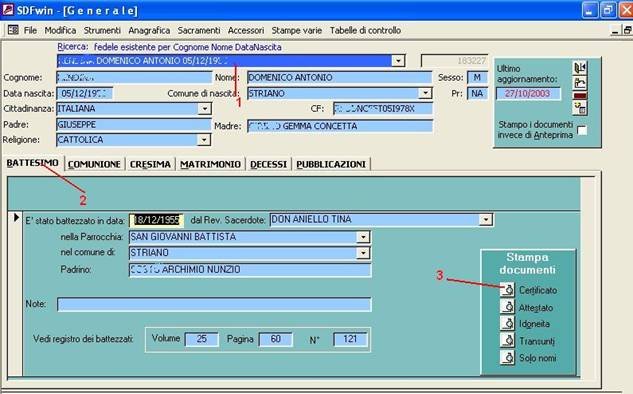Click the inner window minimize button in menu bar
This screenshot has width=633, height=394.
click(x=615, y=30)
